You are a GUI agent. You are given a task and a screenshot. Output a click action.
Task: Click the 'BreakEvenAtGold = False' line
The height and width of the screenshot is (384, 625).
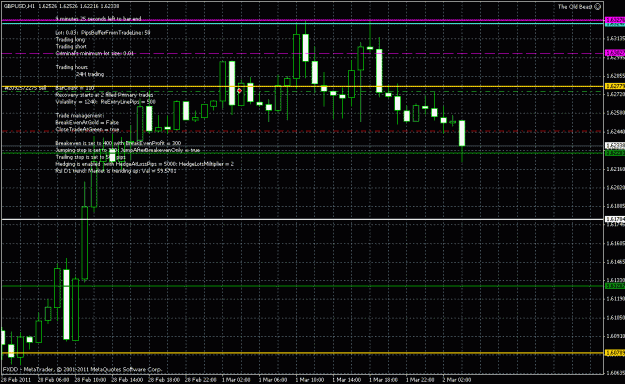[87, 122]
